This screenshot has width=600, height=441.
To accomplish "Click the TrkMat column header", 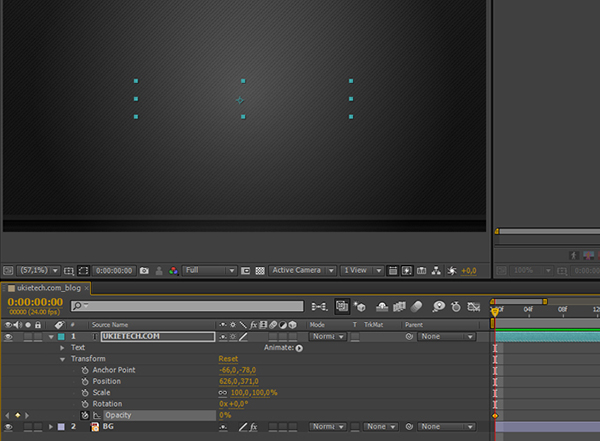I will (x=373, y=325).
